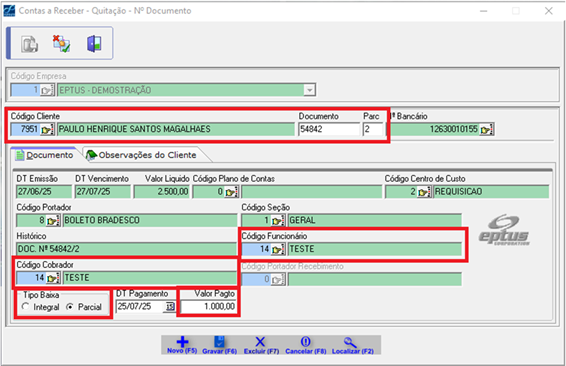The image size is (566, 366).
Task: Click Código Funcionário code field 14
Action: (256, 249)
